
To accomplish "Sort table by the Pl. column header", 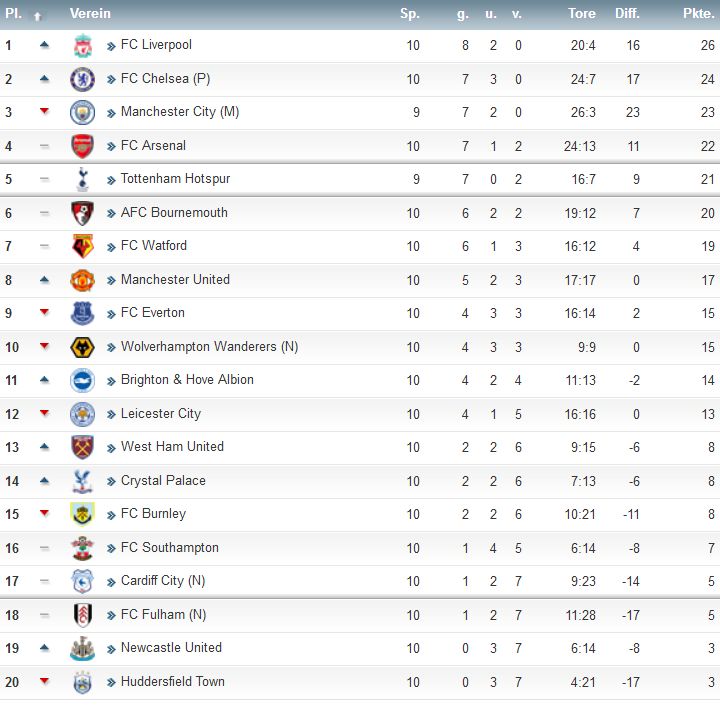I will (x=13, y=13).
